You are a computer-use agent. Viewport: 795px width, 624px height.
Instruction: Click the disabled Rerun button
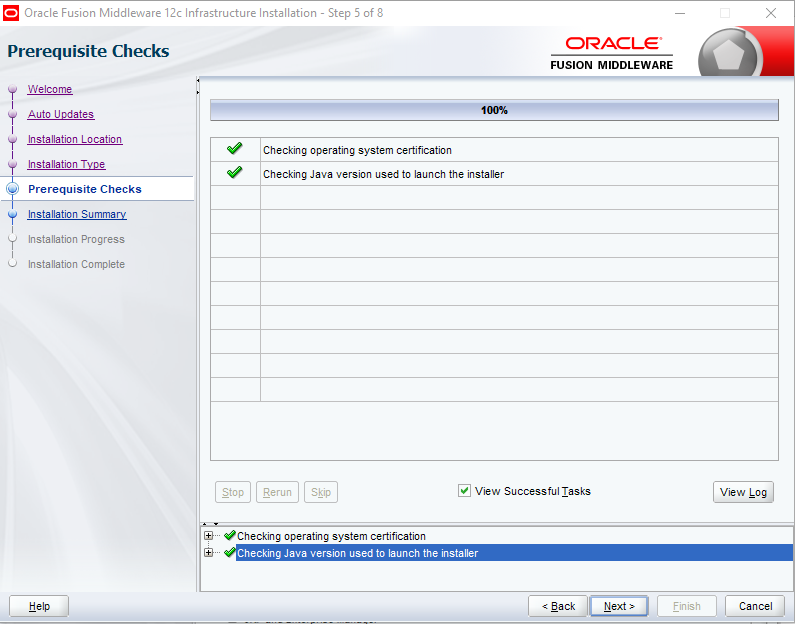coord(277,492)
